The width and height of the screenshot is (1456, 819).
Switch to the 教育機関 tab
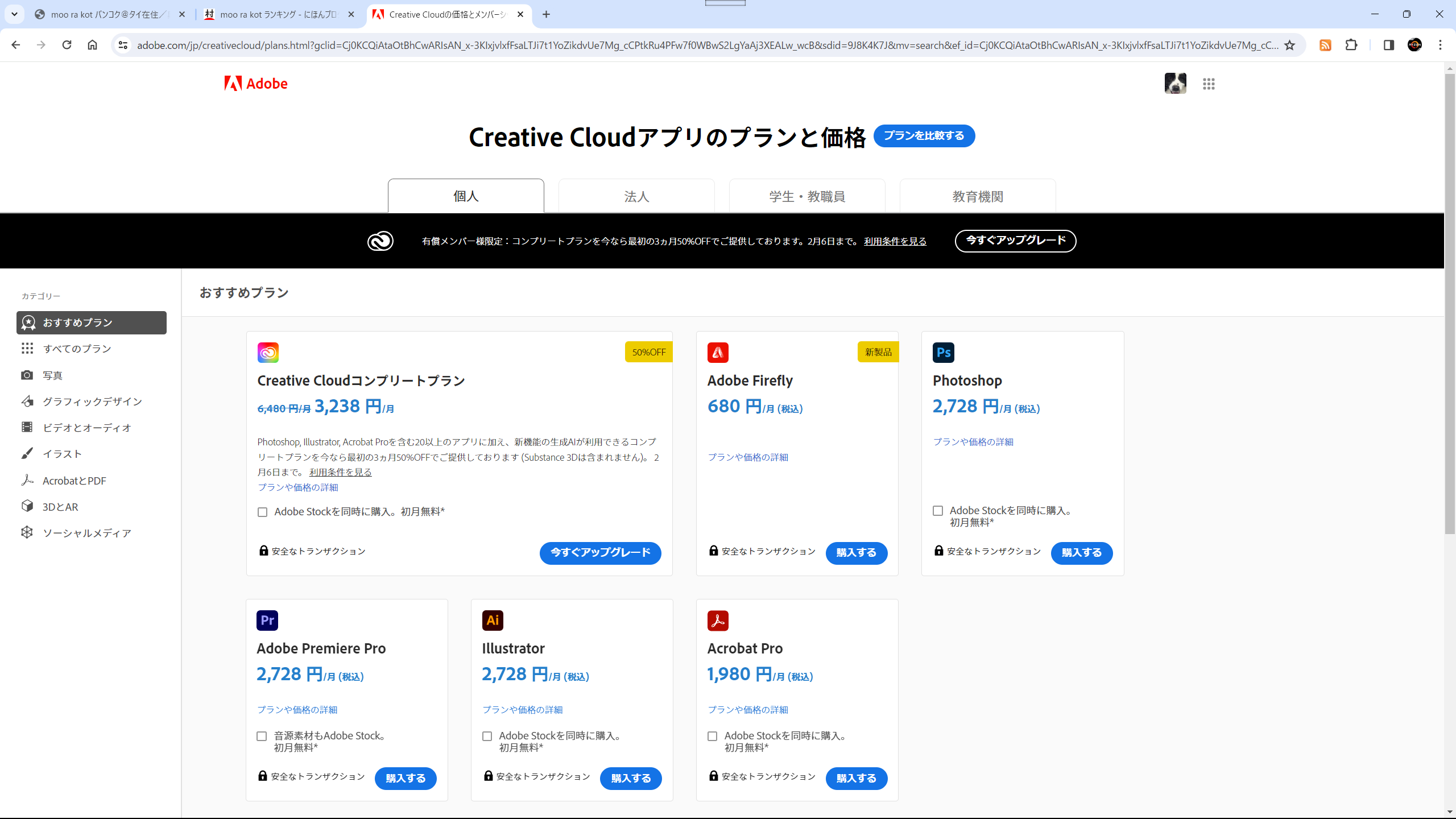click(x=978, y=196)
